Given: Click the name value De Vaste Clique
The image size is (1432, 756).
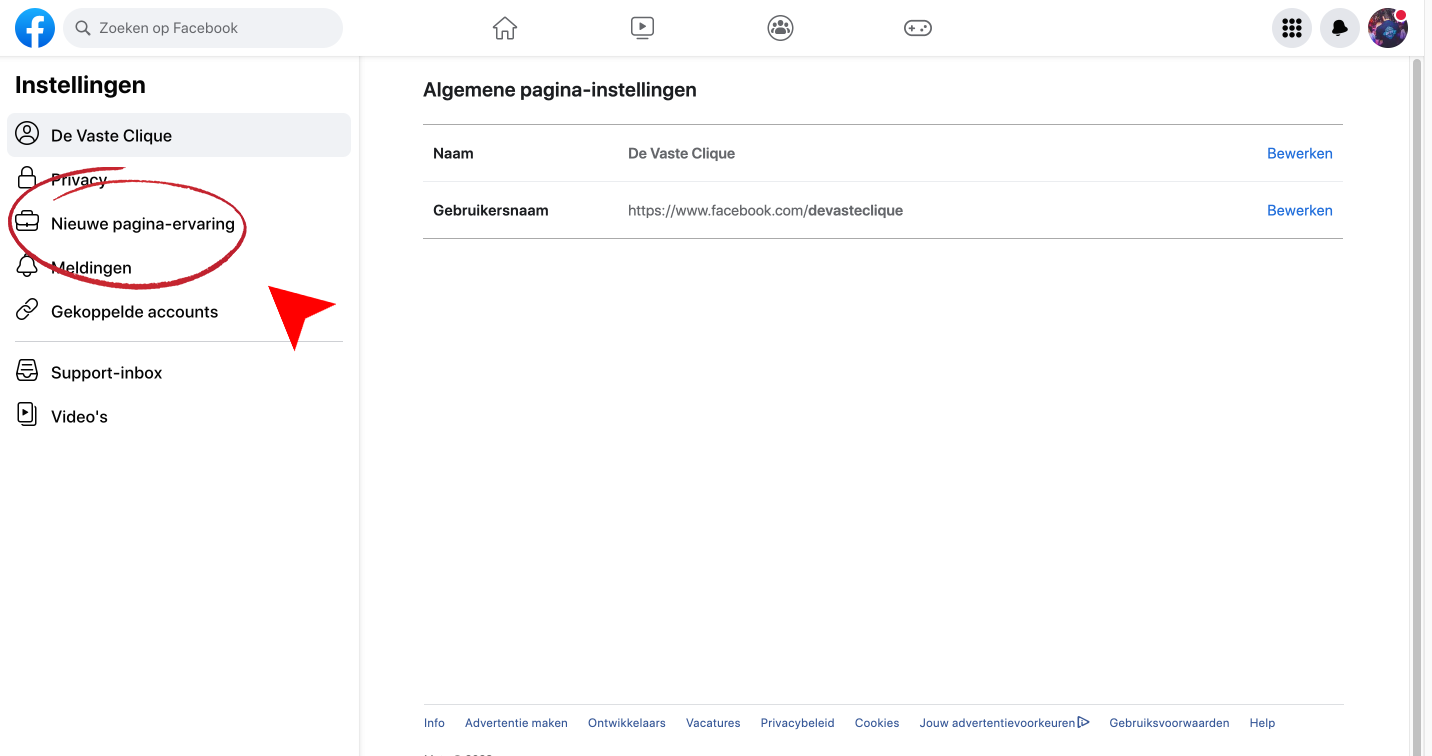Looking at the screenshot, I should (681, 153).
